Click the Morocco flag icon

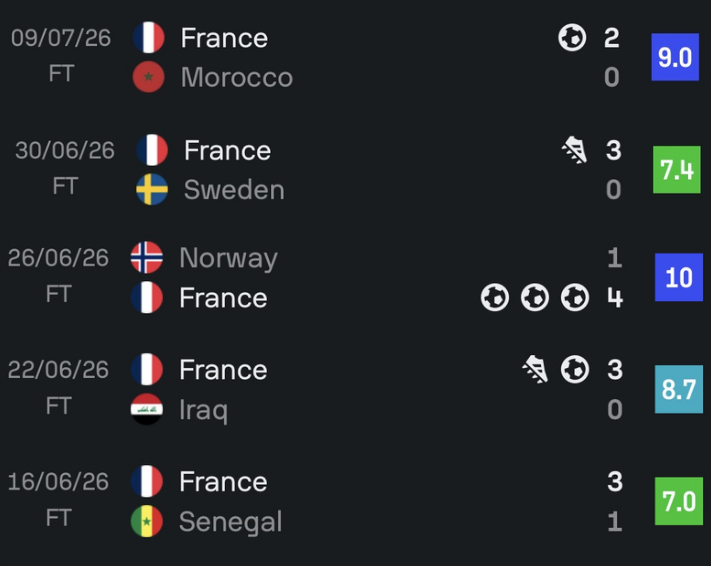point(148,77)
